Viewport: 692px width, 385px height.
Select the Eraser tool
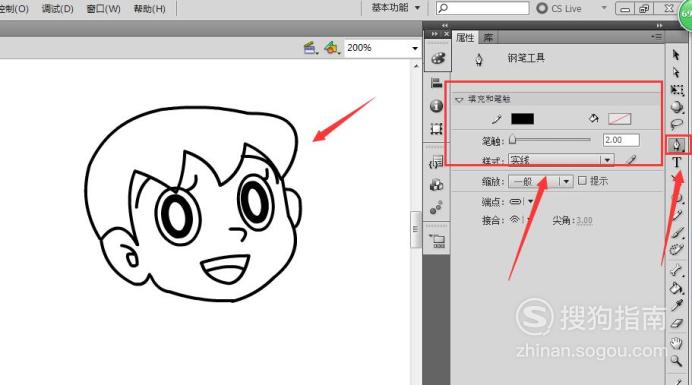tap(677, 324)
